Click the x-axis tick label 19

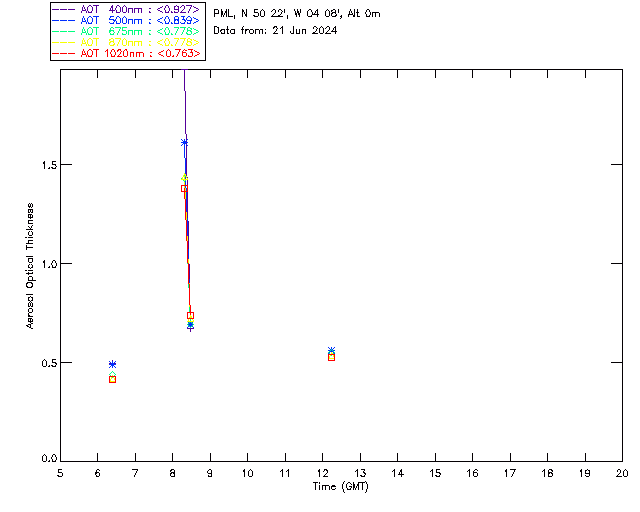click(585, 473)
